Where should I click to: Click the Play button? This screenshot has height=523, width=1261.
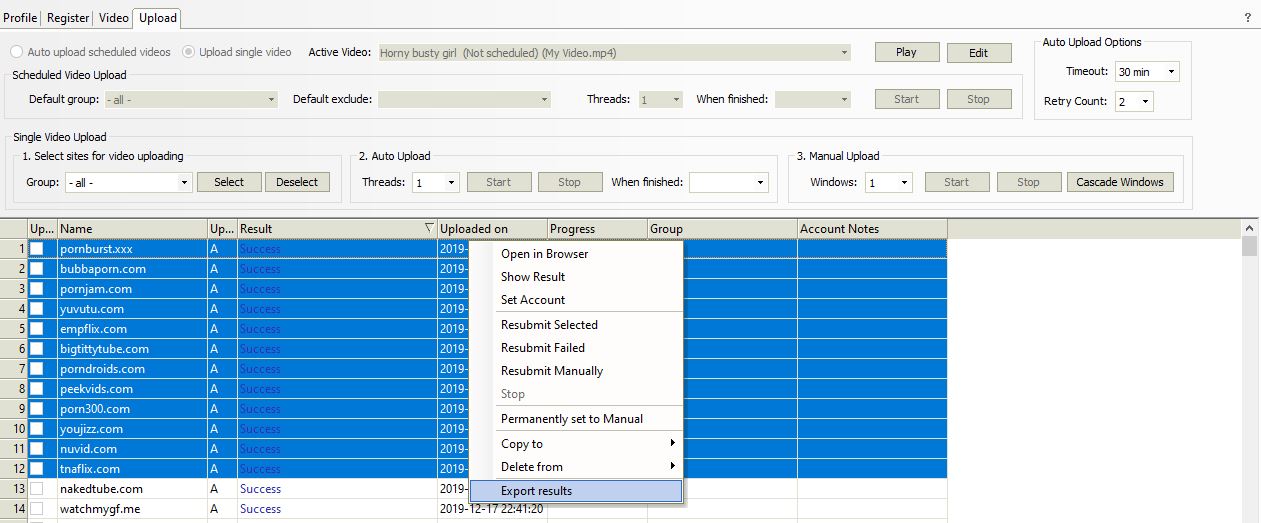(906, 52)
